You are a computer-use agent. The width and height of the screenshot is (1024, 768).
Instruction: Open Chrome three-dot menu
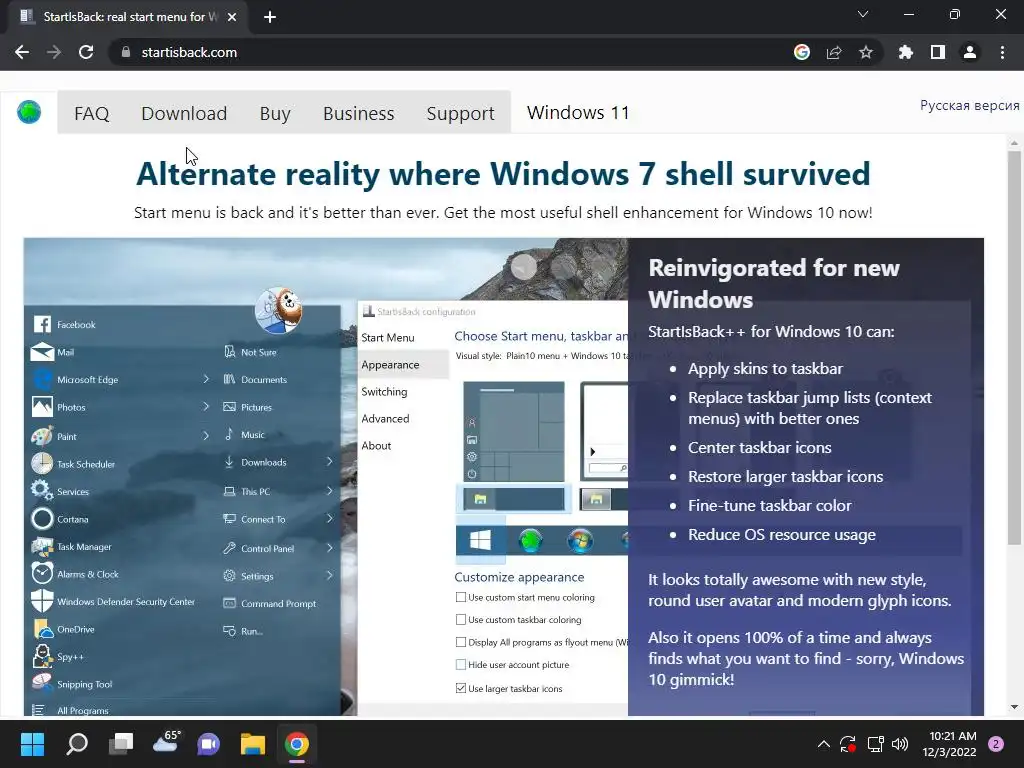[x=1002, y=52]
